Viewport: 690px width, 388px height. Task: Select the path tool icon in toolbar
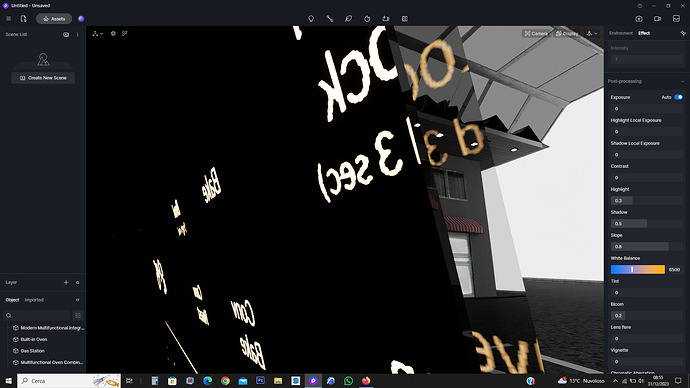(330, 19)
